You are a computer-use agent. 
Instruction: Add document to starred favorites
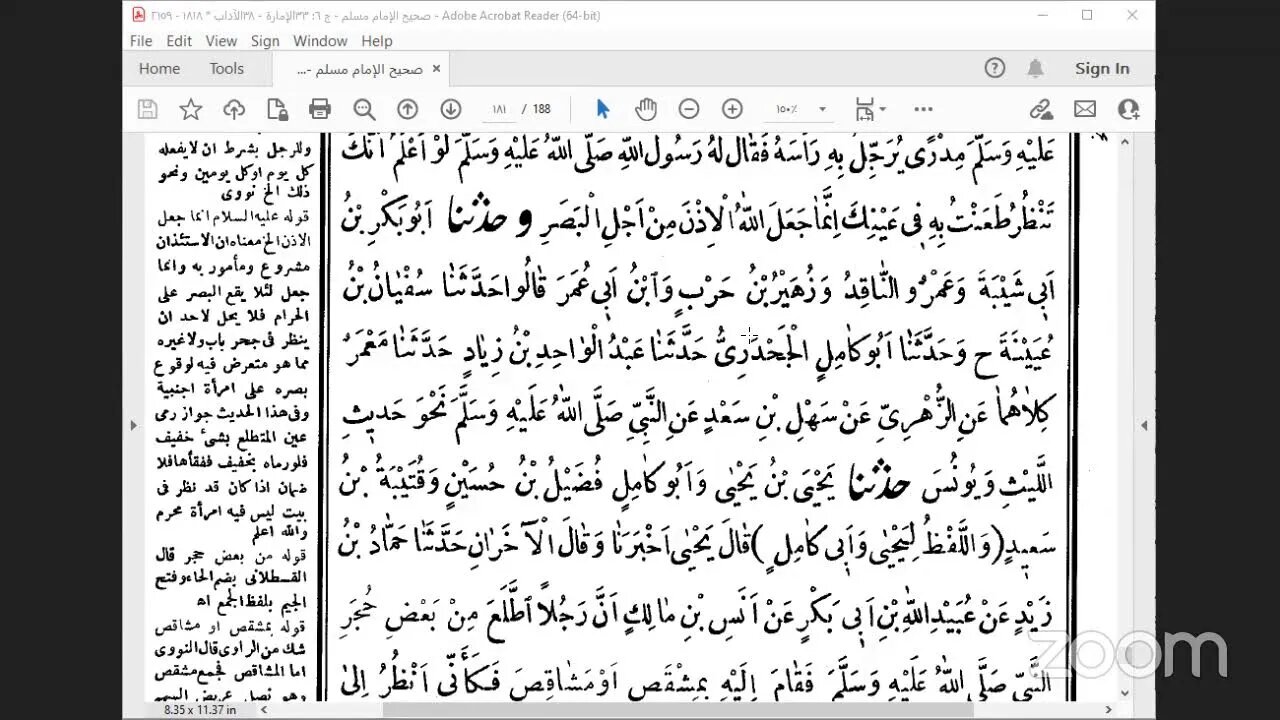click(x=191, y=109)
